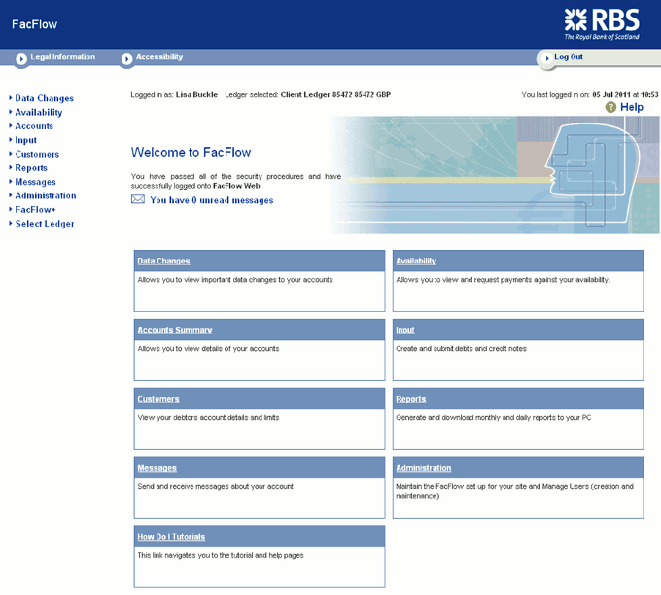The width and height of the screenshot is (661, 595).
Task: Open the Administration panel link
Action: coord(424,468)
